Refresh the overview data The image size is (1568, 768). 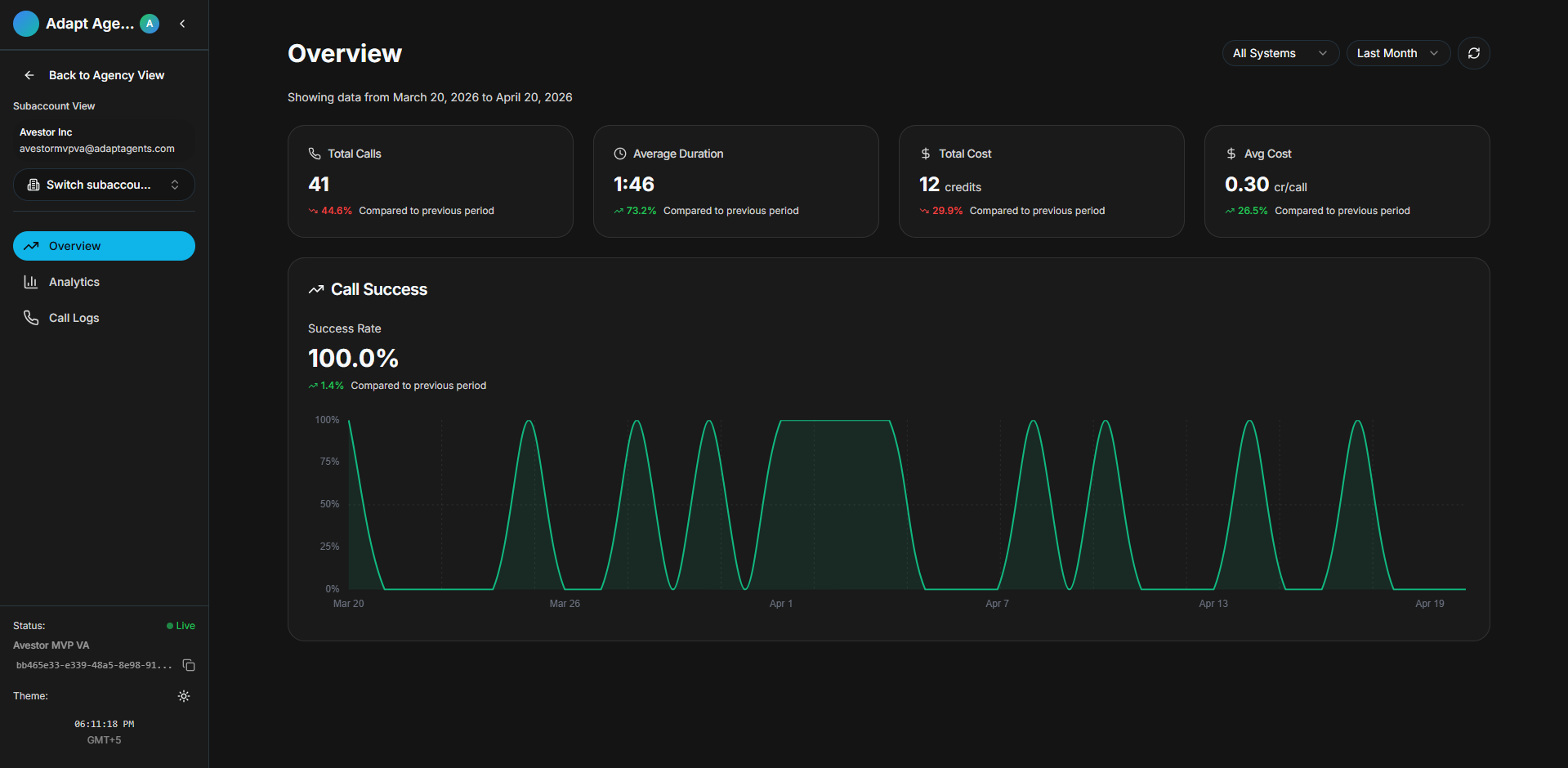pyautogui.click(x=1474, y=53)
